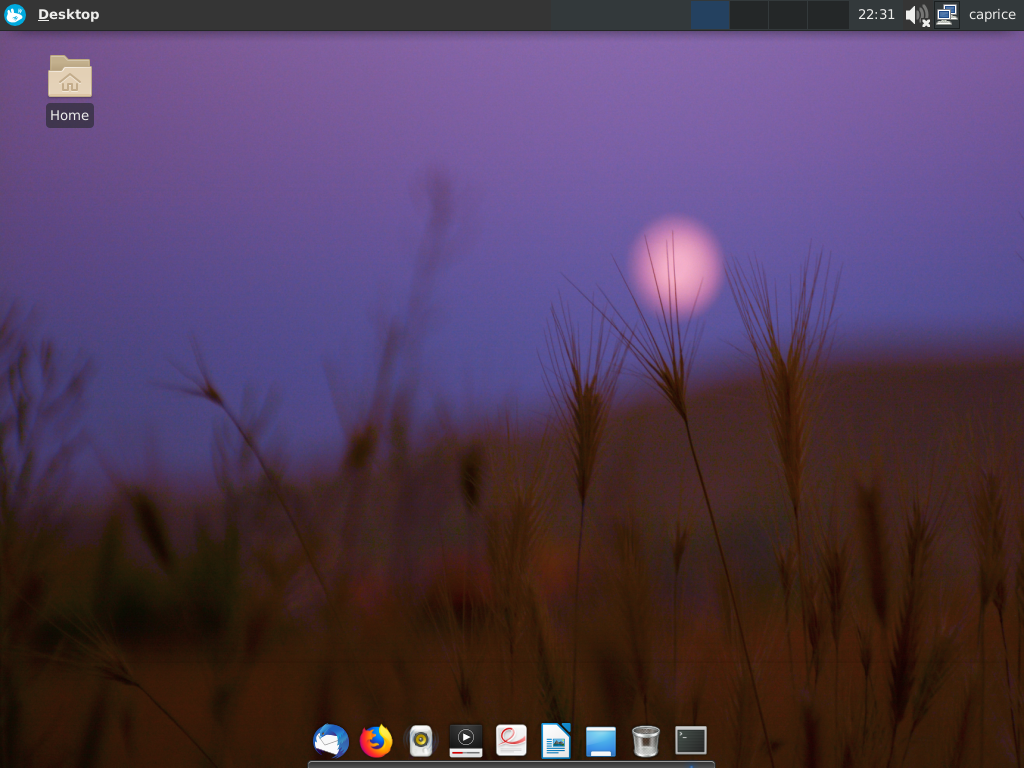Switch to the first highlighted workspace
Screen dimensions: 1024x768
pos(710,14)
